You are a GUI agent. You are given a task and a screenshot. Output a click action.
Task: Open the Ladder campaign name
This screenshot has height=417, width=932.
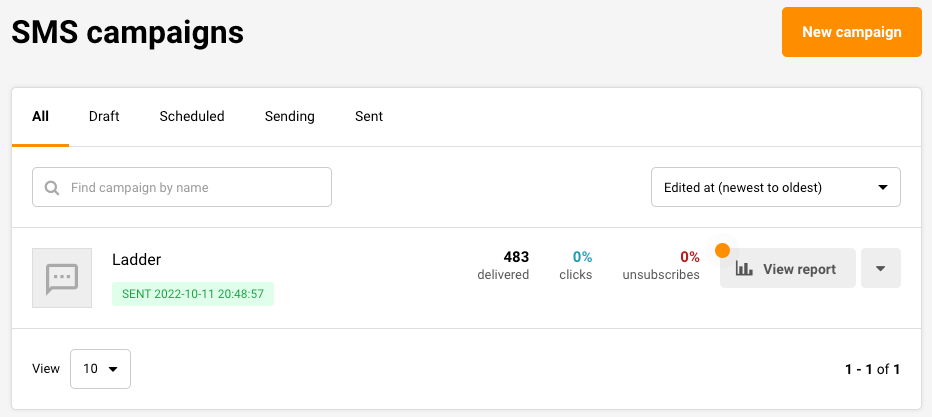tap(137, 259)
